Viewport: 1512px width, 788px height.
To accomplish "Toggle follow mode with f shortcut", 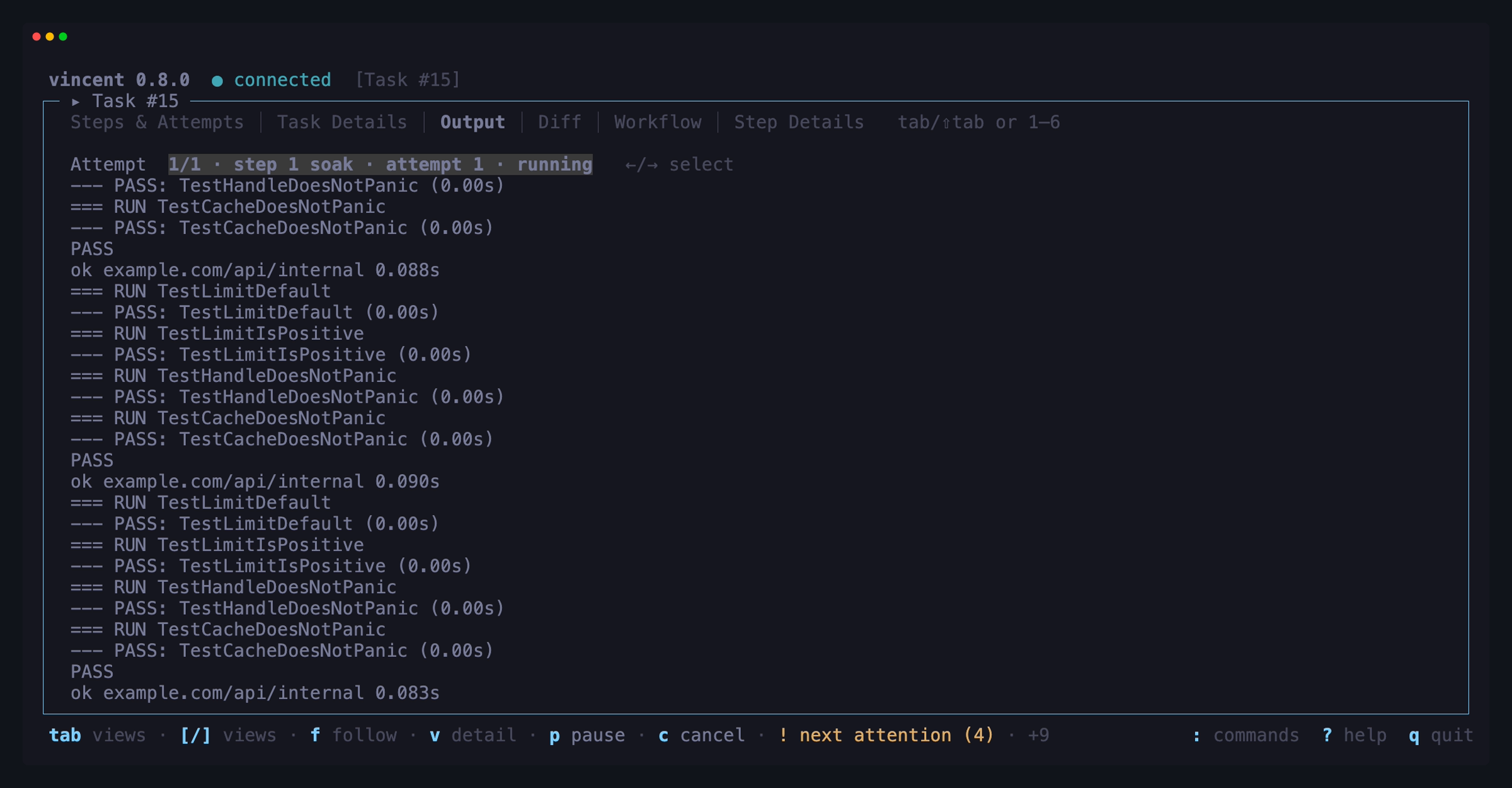I will click(x=353, y=735).
